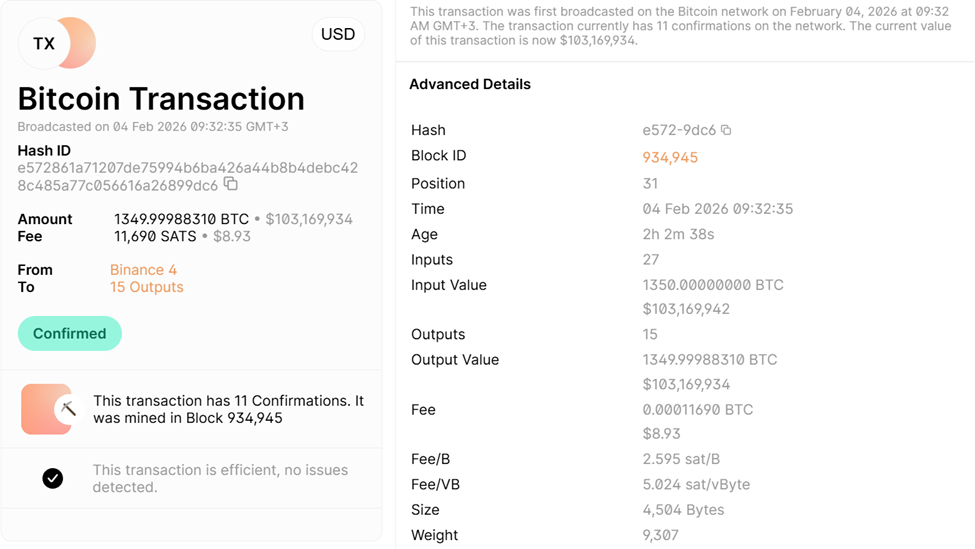Click the Position value 31
975x549 pixels.
(x=651, y=184)
